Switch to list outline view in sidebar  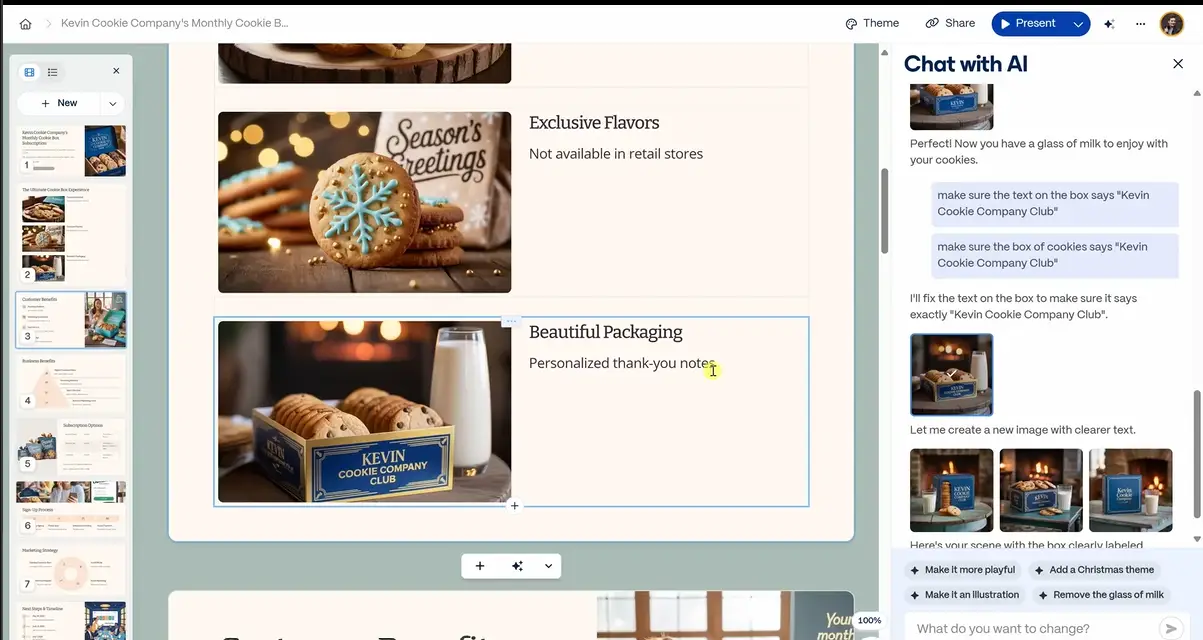click(x=53, y=72)
